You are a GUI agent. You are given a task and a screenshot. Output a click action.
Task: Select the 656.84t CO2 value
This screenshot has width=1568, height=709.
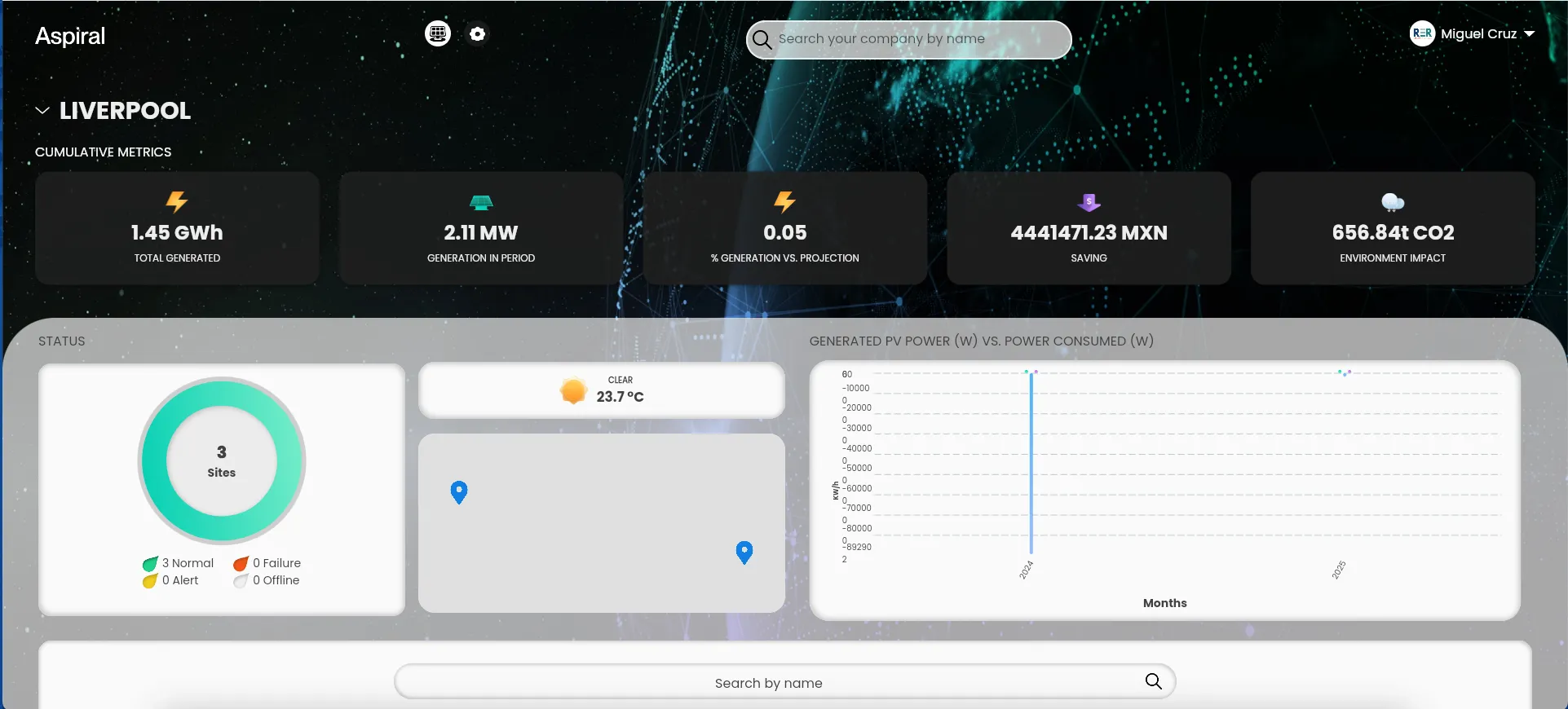click(1393, 233)
